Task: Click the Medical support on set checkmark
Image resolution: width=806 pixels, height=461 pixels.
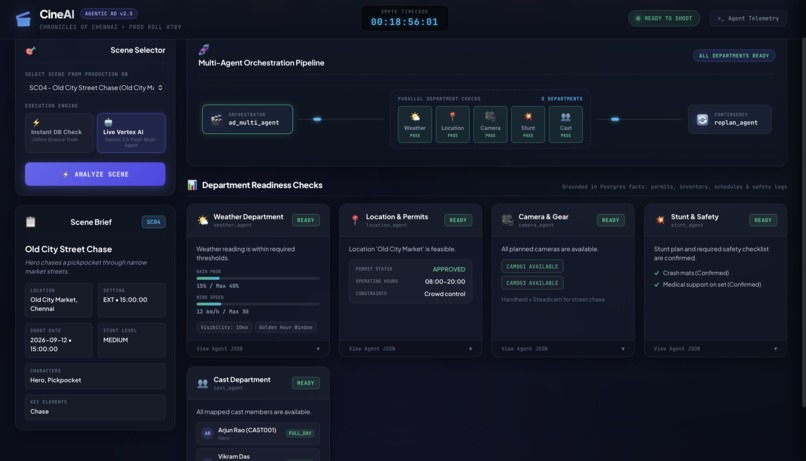Action: [656, 284]
